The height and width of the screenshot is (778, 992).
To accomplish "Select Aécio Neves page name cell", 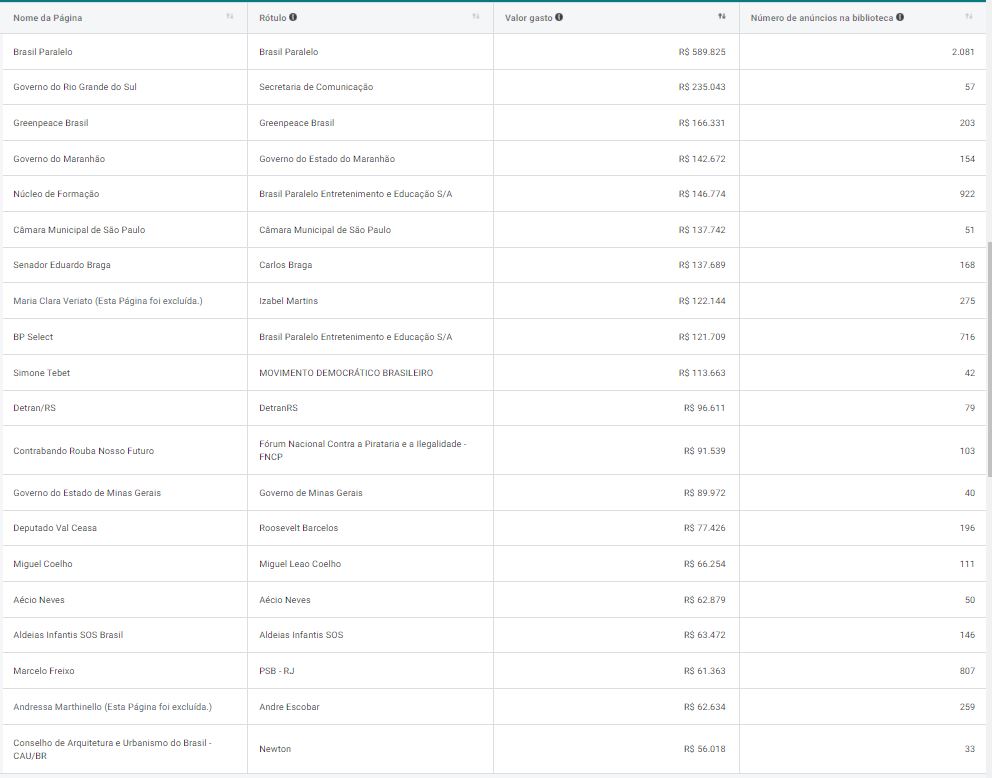I will tap(39, 600).
